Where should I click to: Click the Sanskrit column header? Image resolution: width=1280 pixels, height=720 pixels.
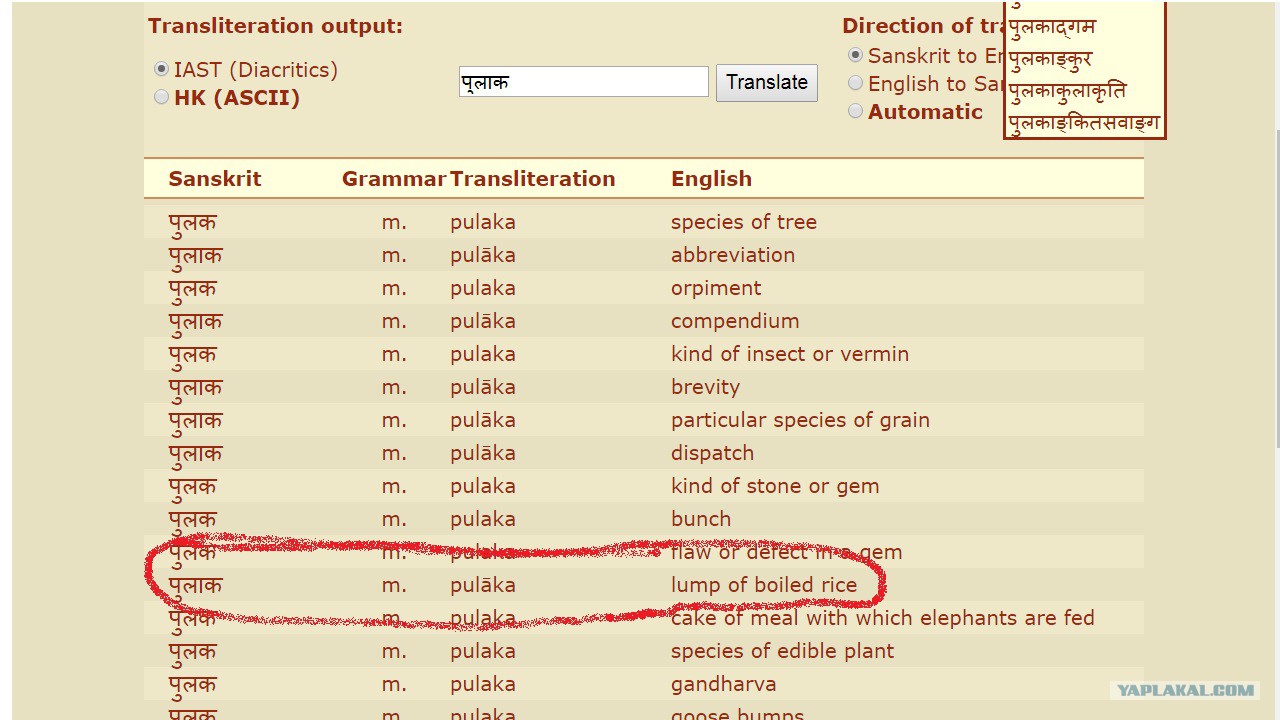(214, 179)
